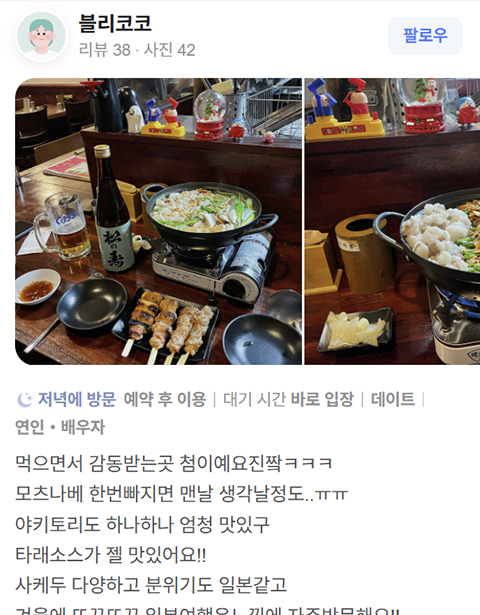
Task: Click the 팔로우 follow button
Action: point(425,36)
